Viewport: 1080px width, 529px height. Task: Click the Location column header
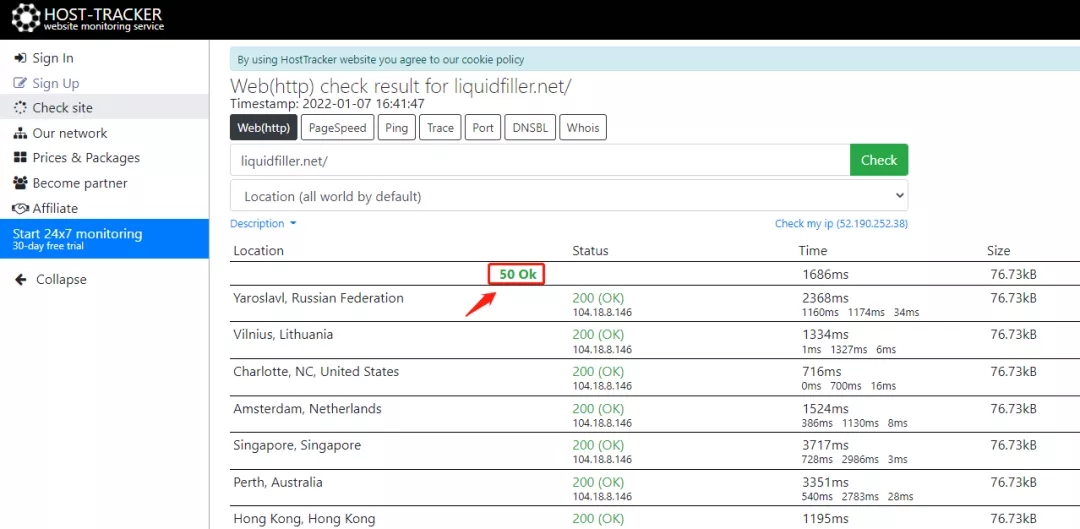coord(258,251)
